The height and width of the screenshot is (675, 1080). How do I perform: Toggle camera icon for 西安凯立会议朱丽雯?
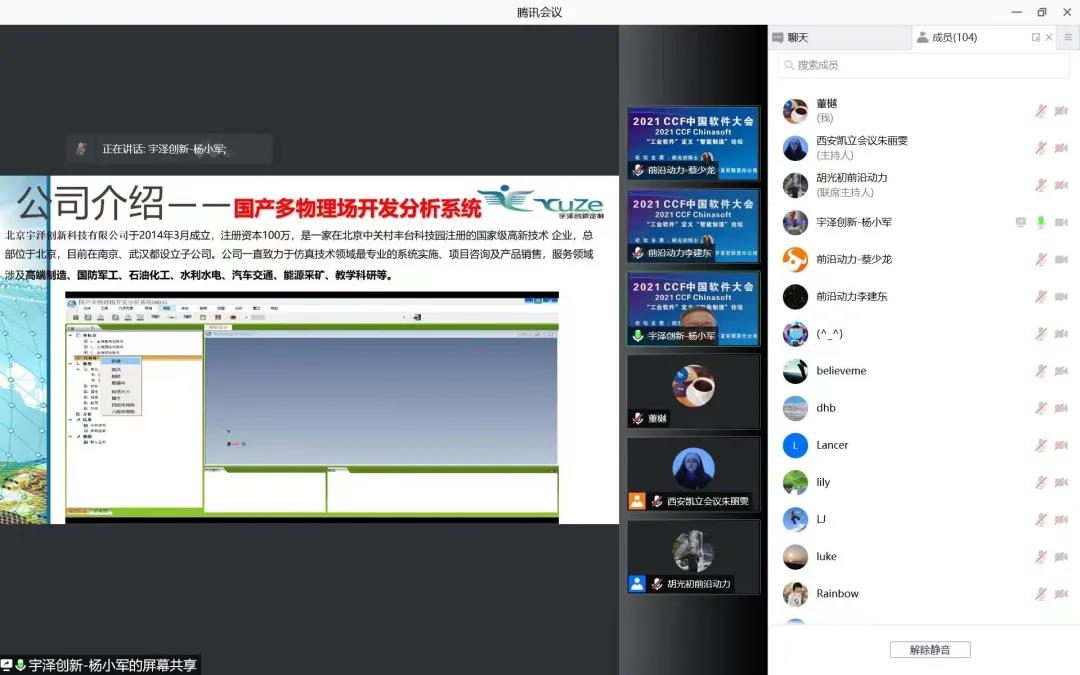tap(1060, 148)
